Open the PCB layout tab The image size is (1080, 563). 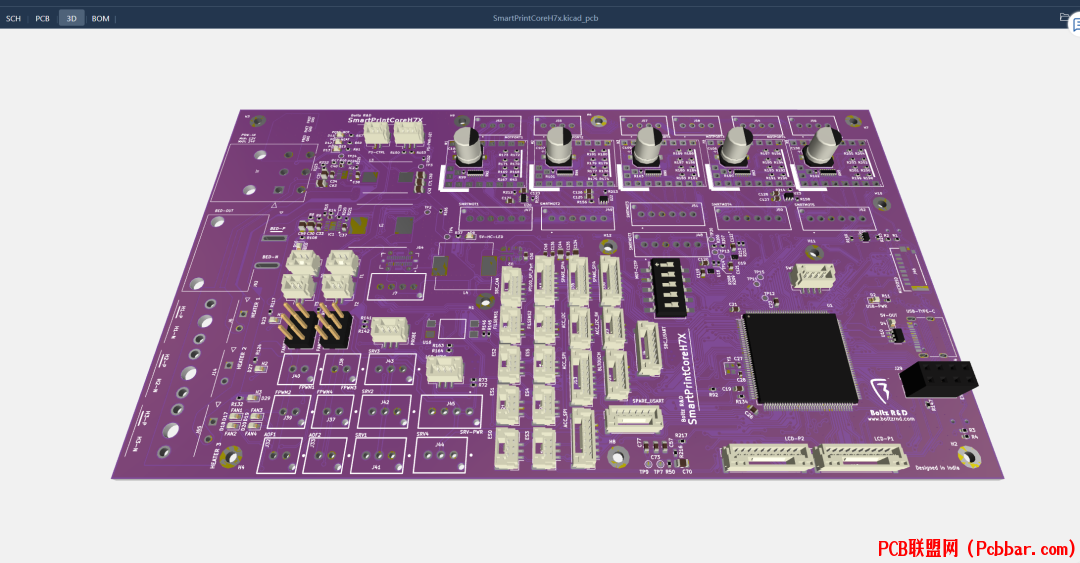43,19
